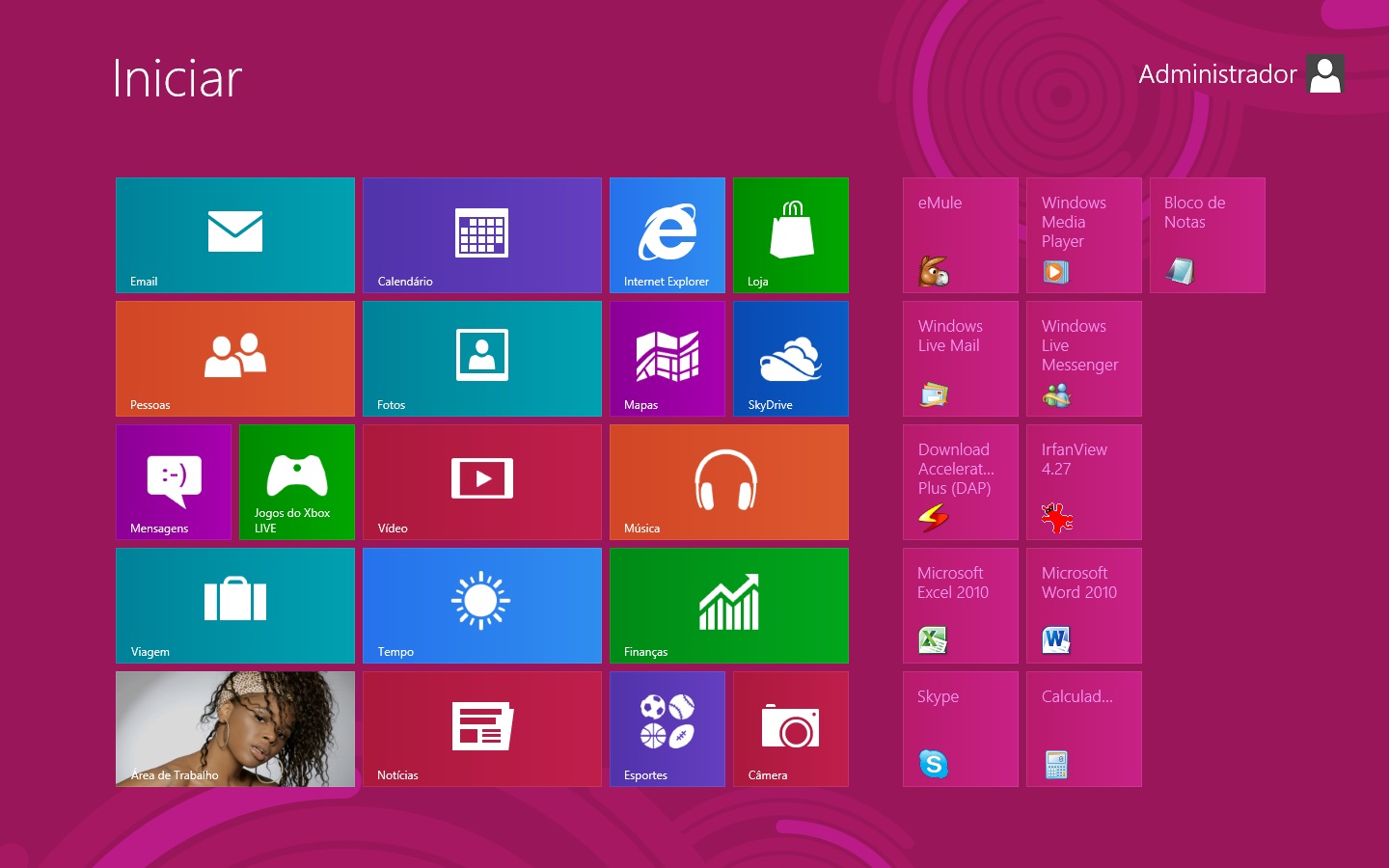
Task: Open the Email tile
Action: [x=234, y=234]
